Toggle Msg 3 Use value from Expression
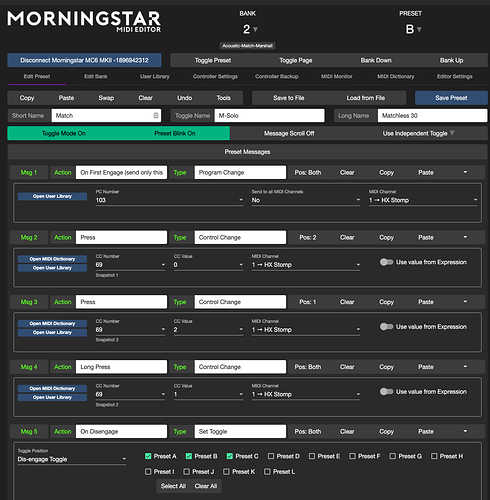 [x=386, y=327]
